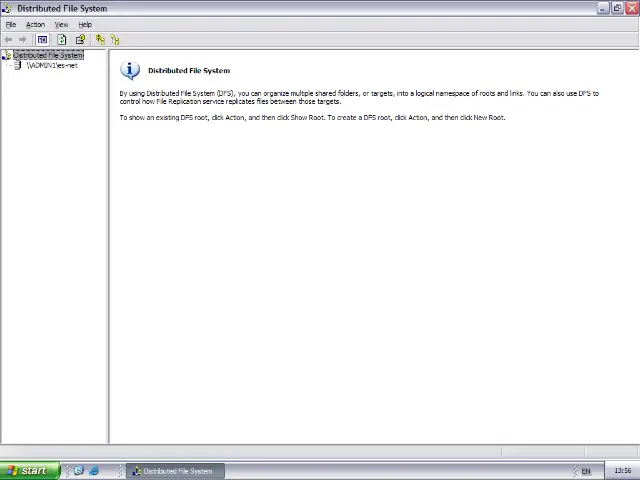Click the Show Root toolbar icon
This screenshot has height=480, width=640.
(115, 40)
